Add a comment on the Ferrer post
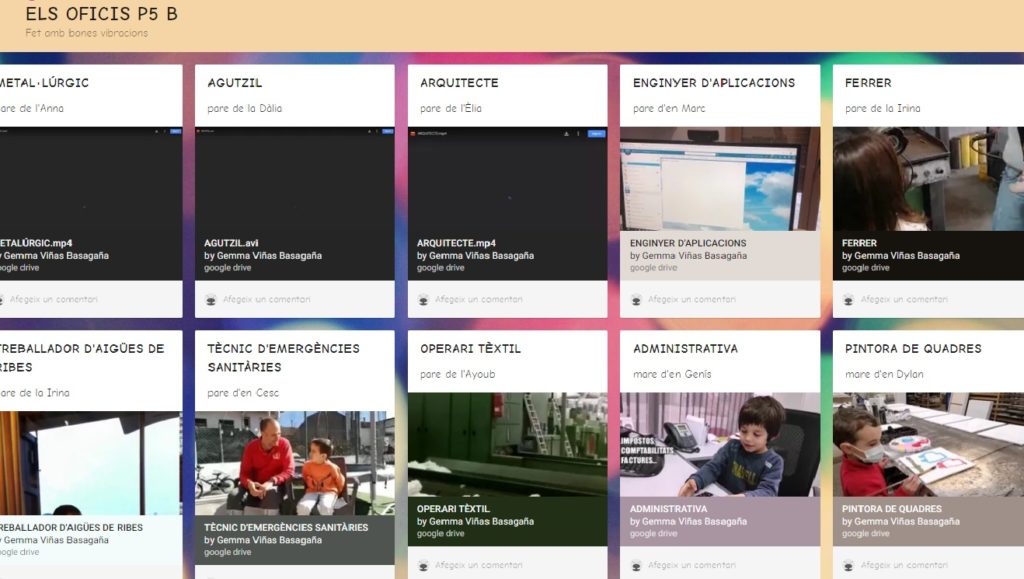The height and width of the screenshot is (579, 1024). 905,299
